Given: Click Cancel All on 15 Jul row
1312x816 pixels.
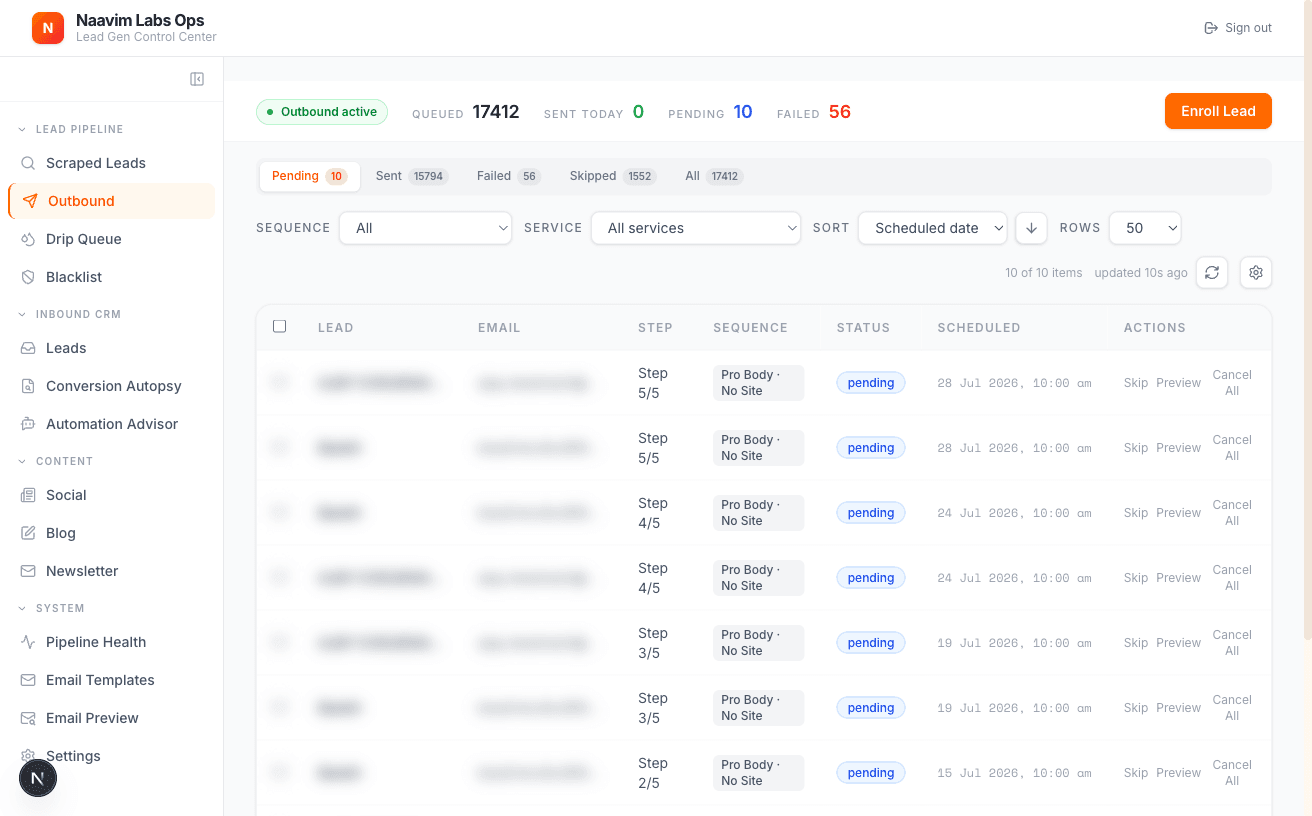Looking at the screenshot, I should [x=1232, y=773].
